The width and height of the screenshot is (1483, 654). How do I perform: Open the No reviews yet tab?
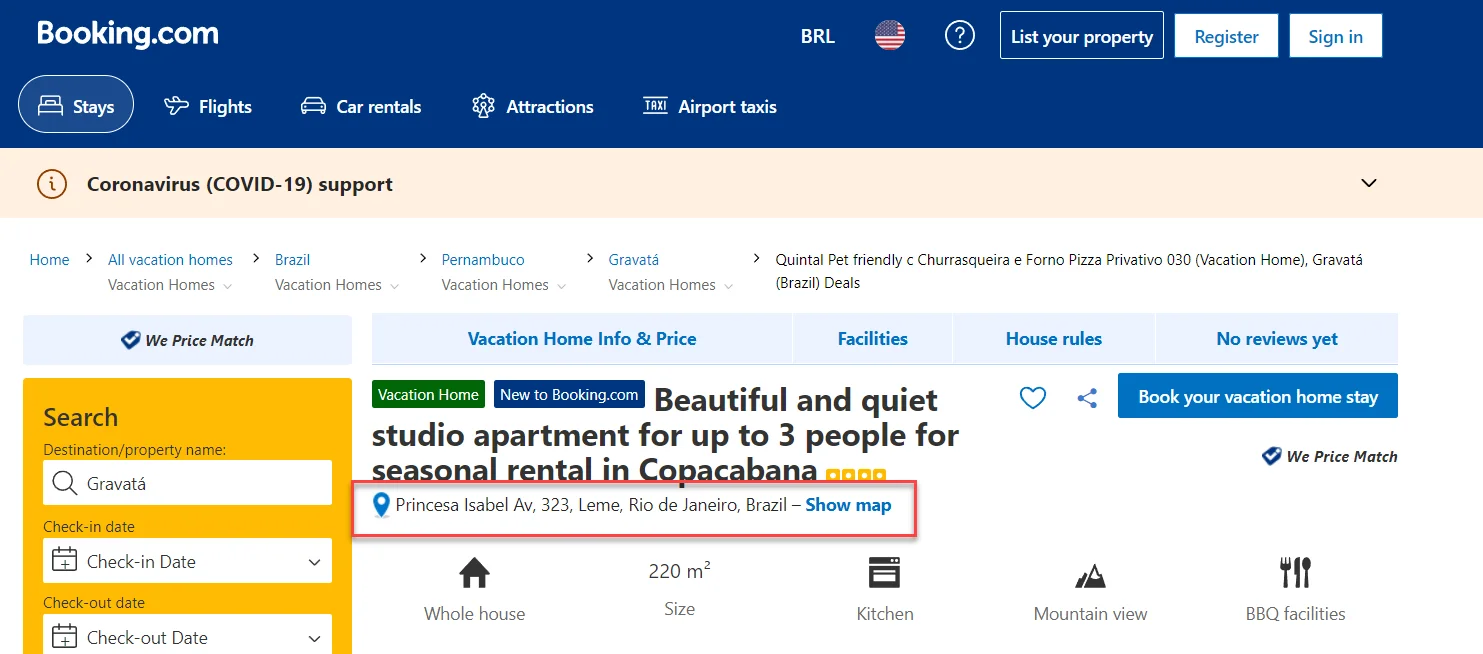[x=1277, y=339]
